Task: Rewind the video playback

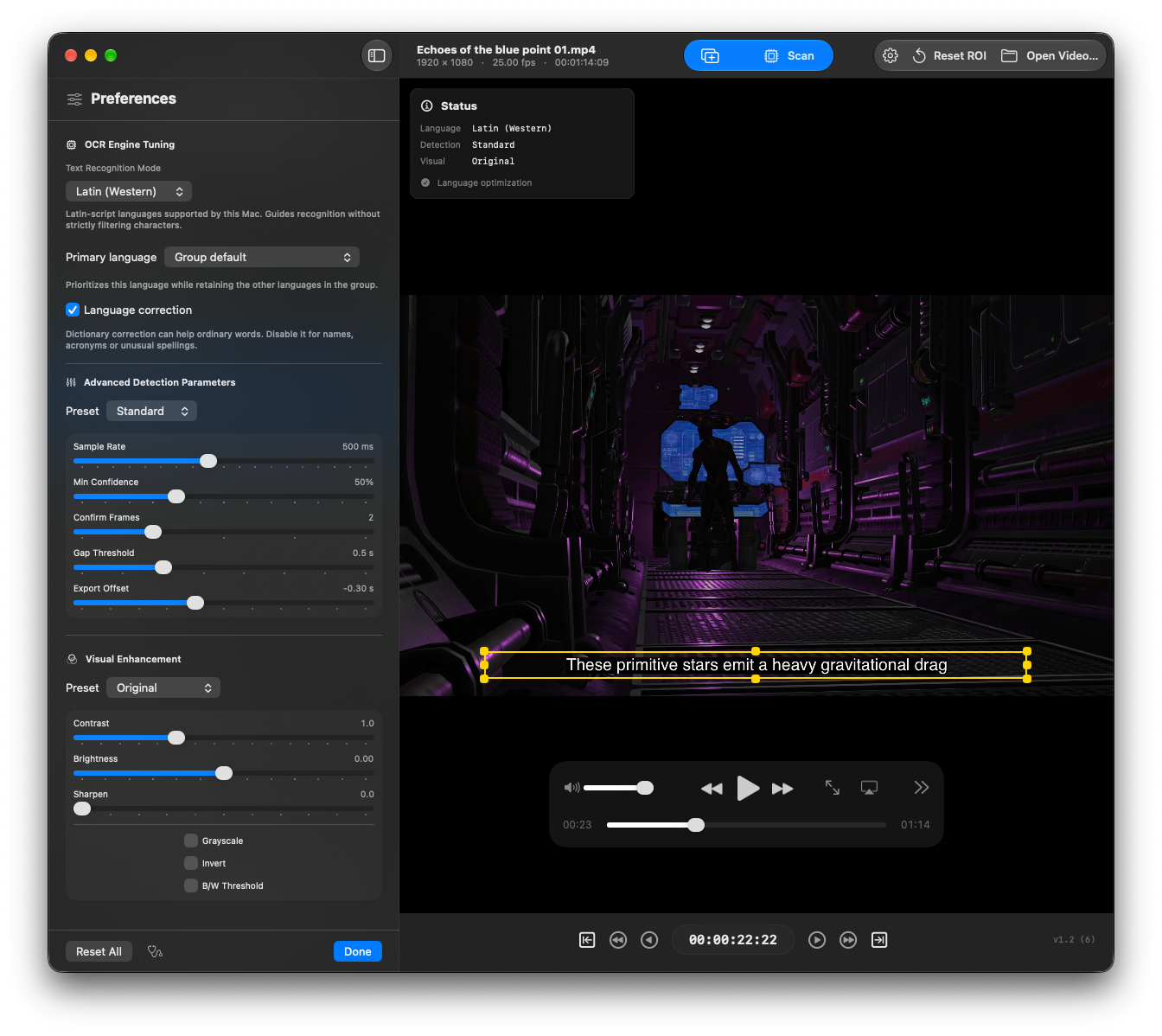Action: point(712,789)
